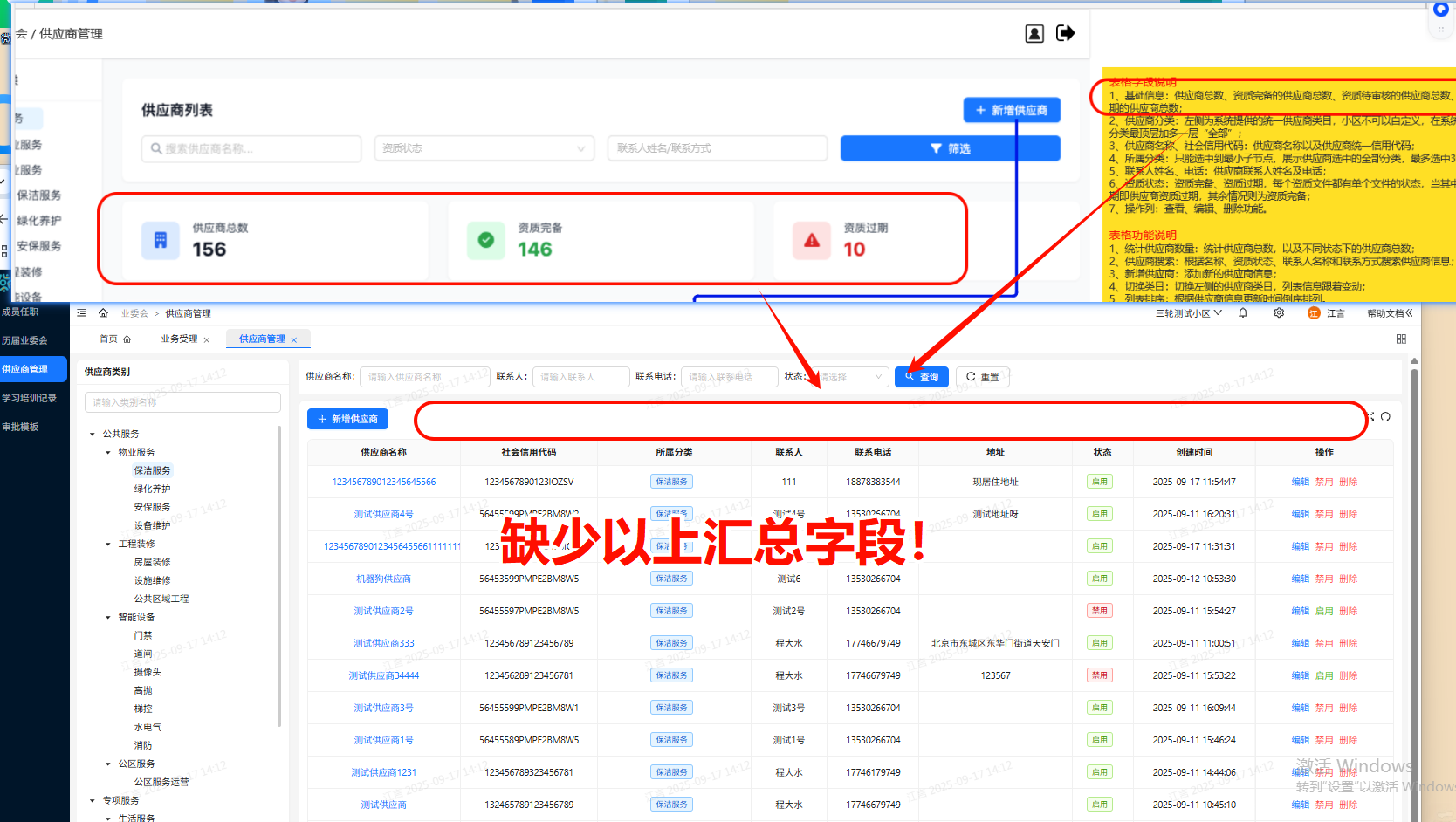Click 删除 for 测试供应商333
Screen dimensions: 1456x822
pos(1349,643)
